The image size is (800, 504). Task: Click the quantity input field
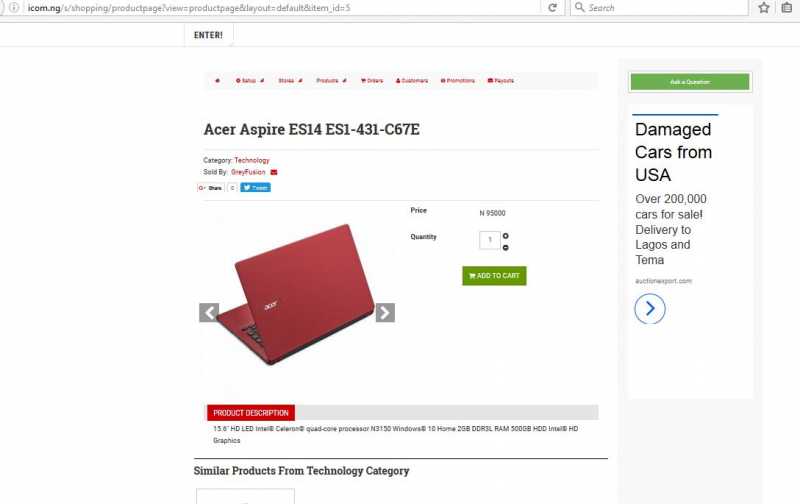pyautogui.click(x=490, y=240)
